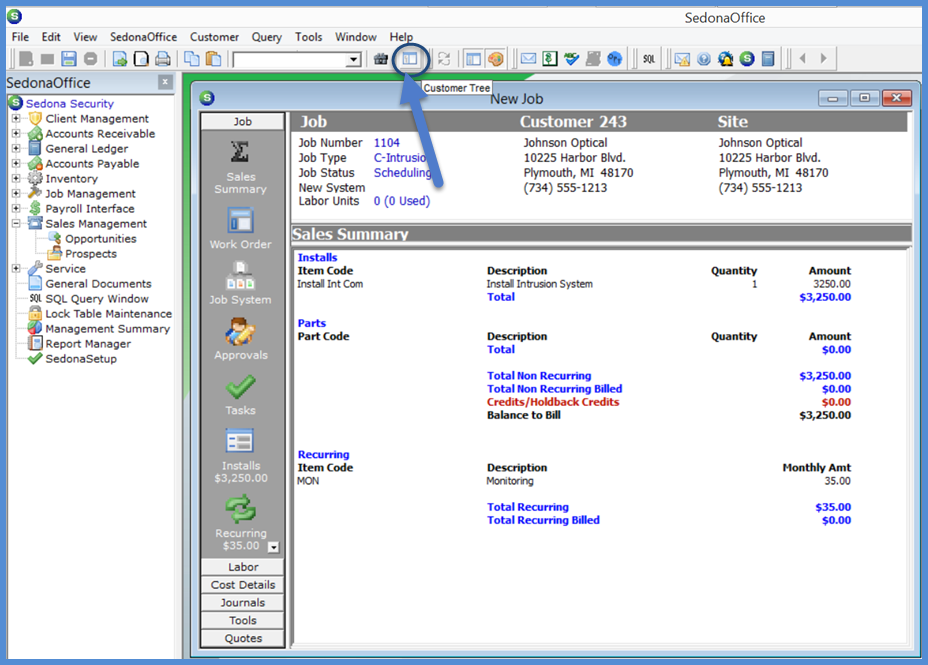This screenshot has height=665, width=928.
Task: Expand the Accounts Receivable tree node
Action: 16,134
